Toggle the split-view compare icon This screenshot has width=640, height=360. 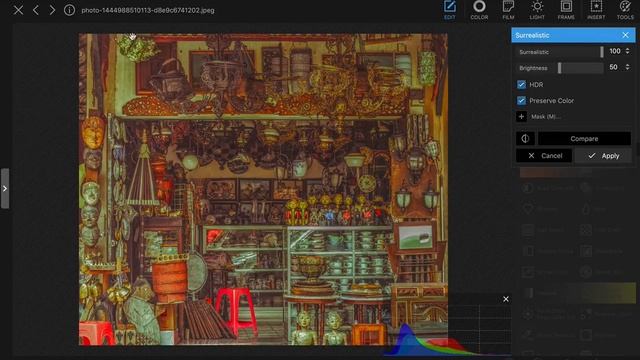pyautogui.click(x=525, y=139)
